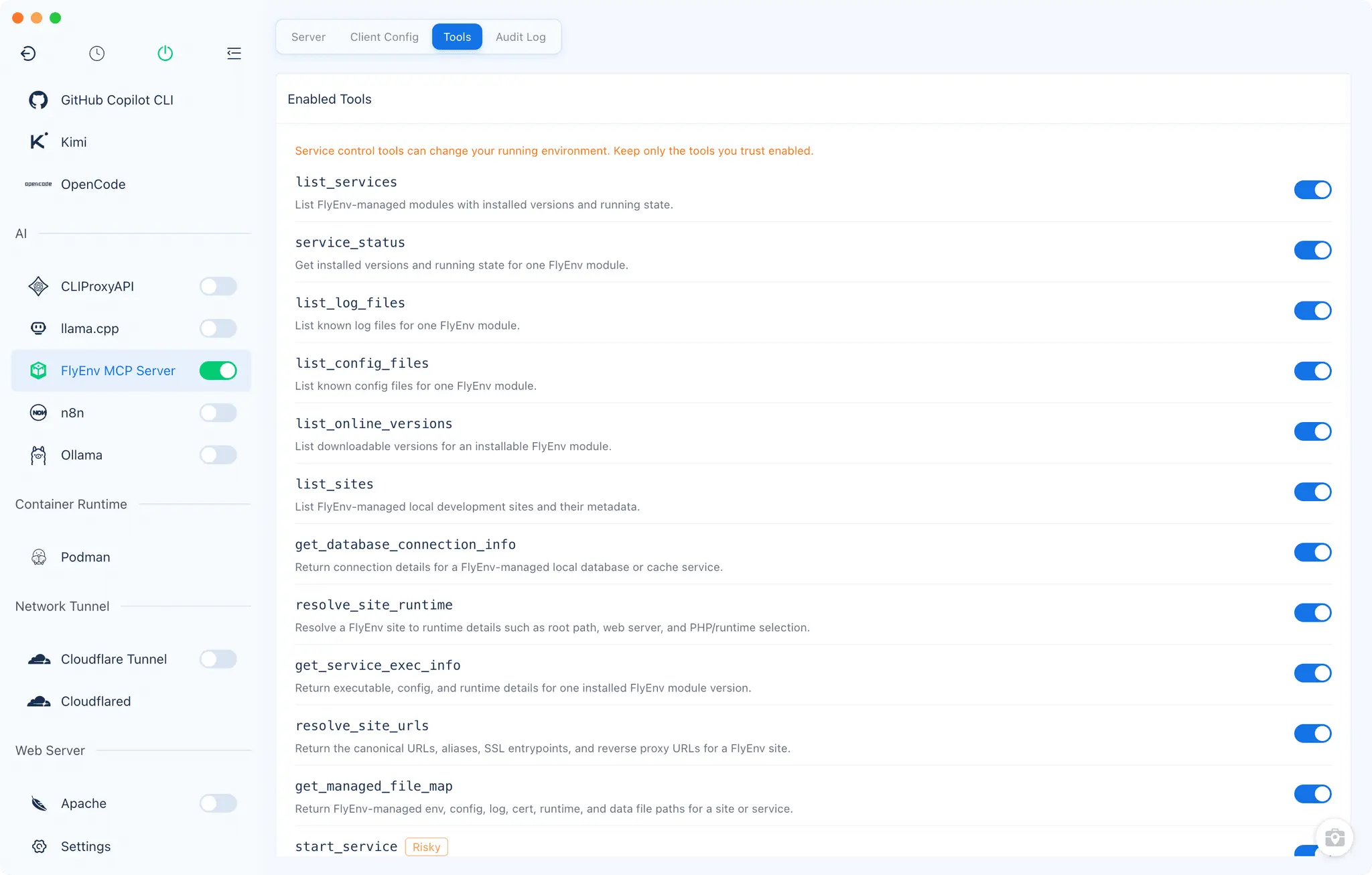
Task: Click the floating camera screenshot button
Action: [1334, 837]
